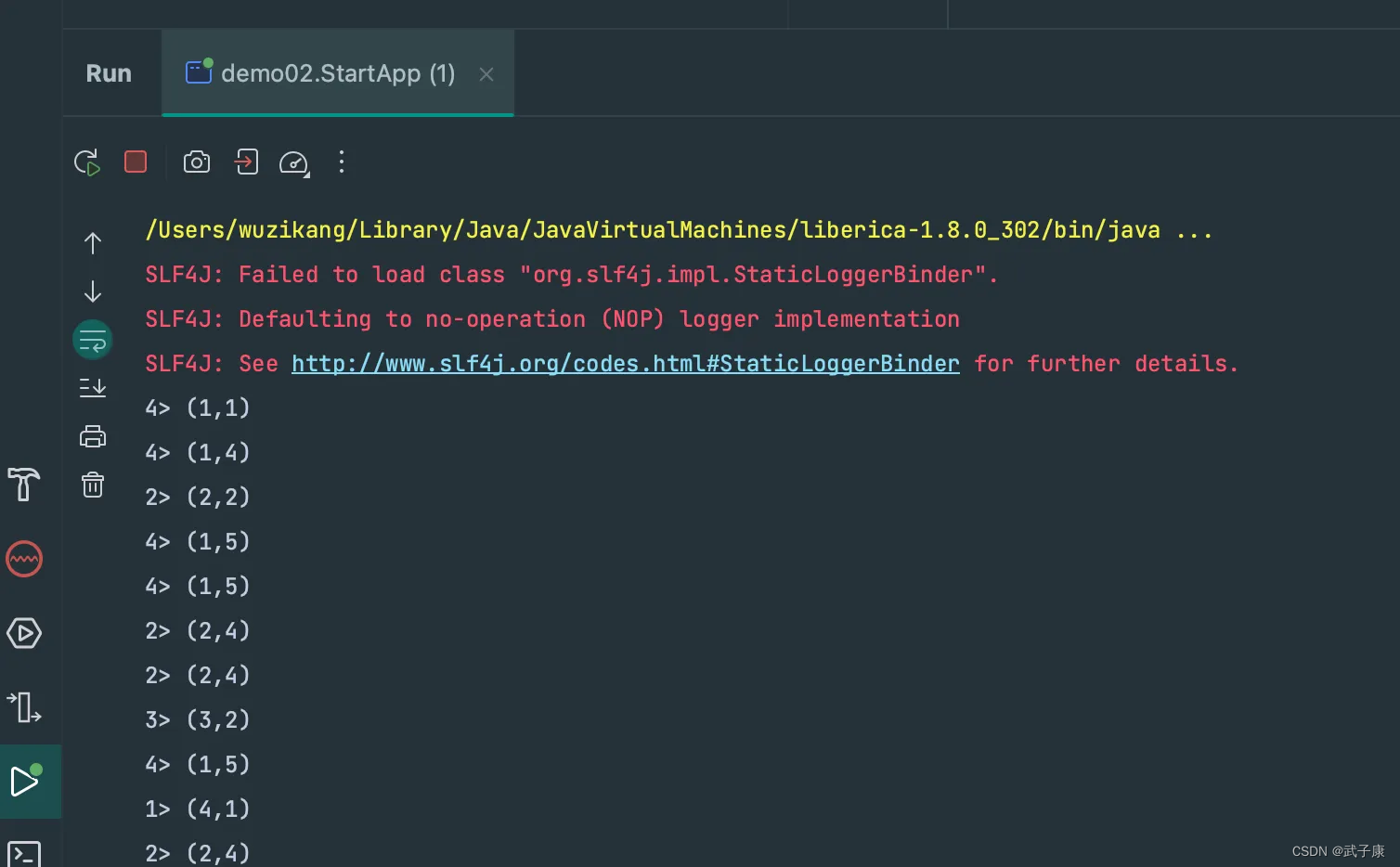Print the console output
This screenshot has height=867, width=1400.
pos(93,436)
